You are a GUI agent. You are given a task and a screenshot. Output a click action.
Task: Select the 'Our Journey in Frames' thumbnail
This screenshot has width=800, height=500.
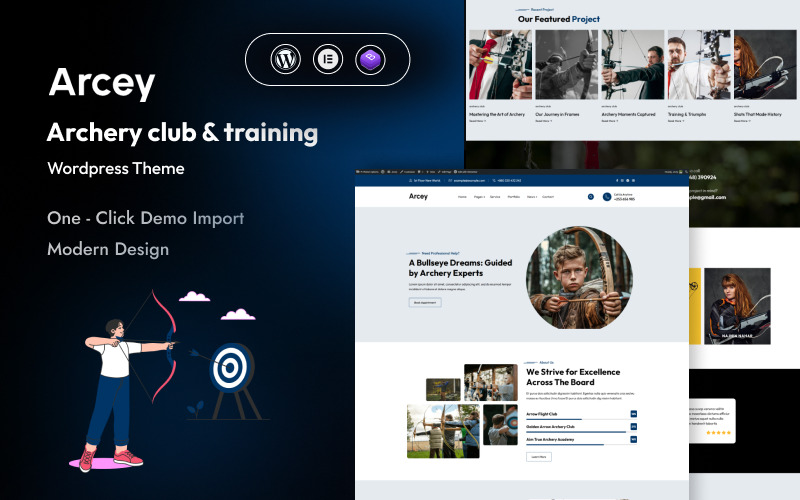tap(566, 64)
